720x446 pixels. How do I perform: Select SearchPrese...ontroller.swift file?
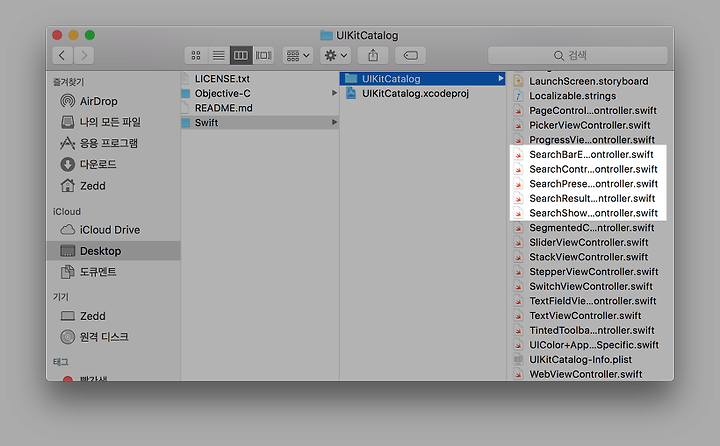[590, 184]
